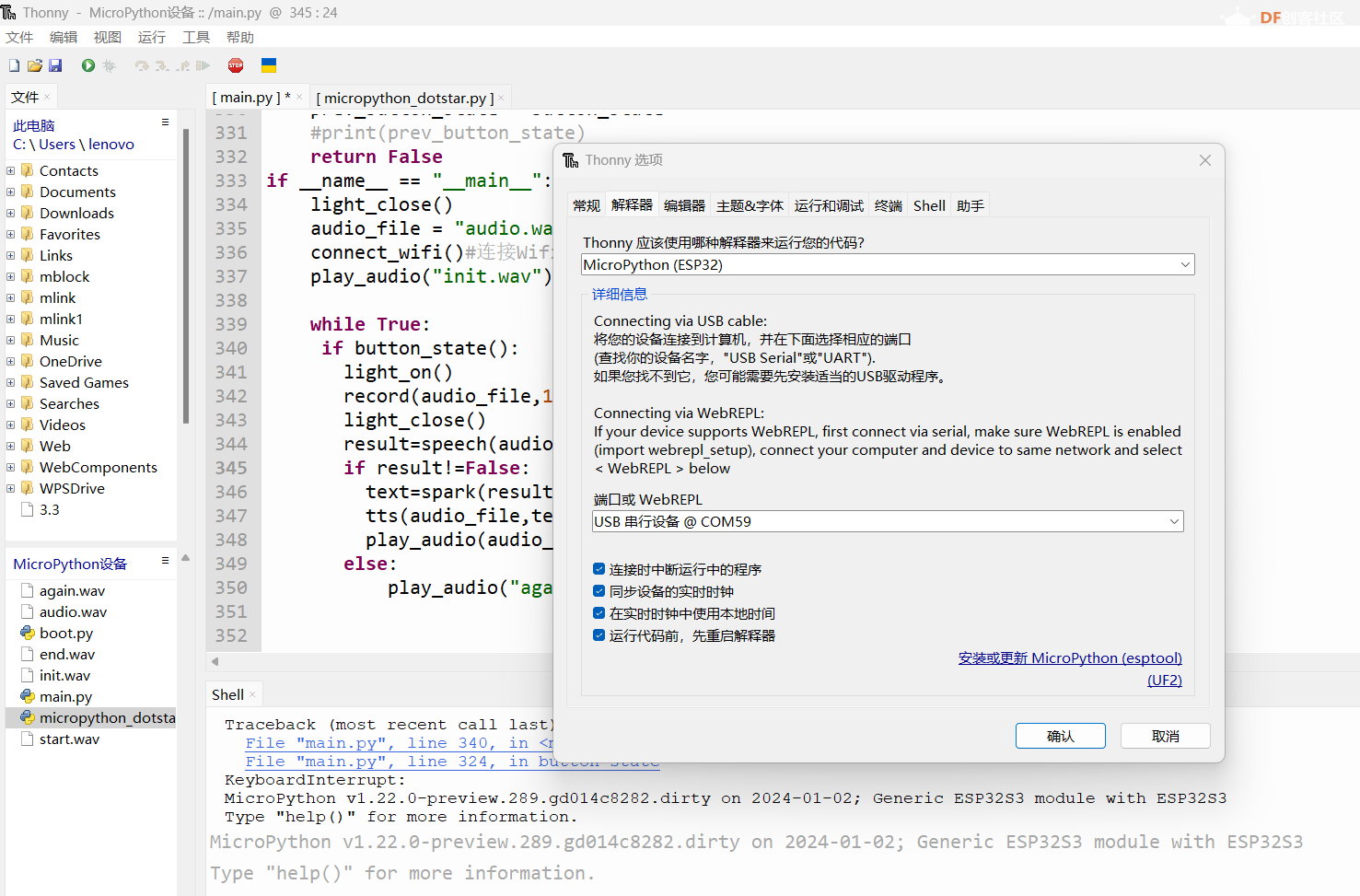Select end.wav in device files
Image resolution: width=1360 pixels, height=896 pixels.
67,654
